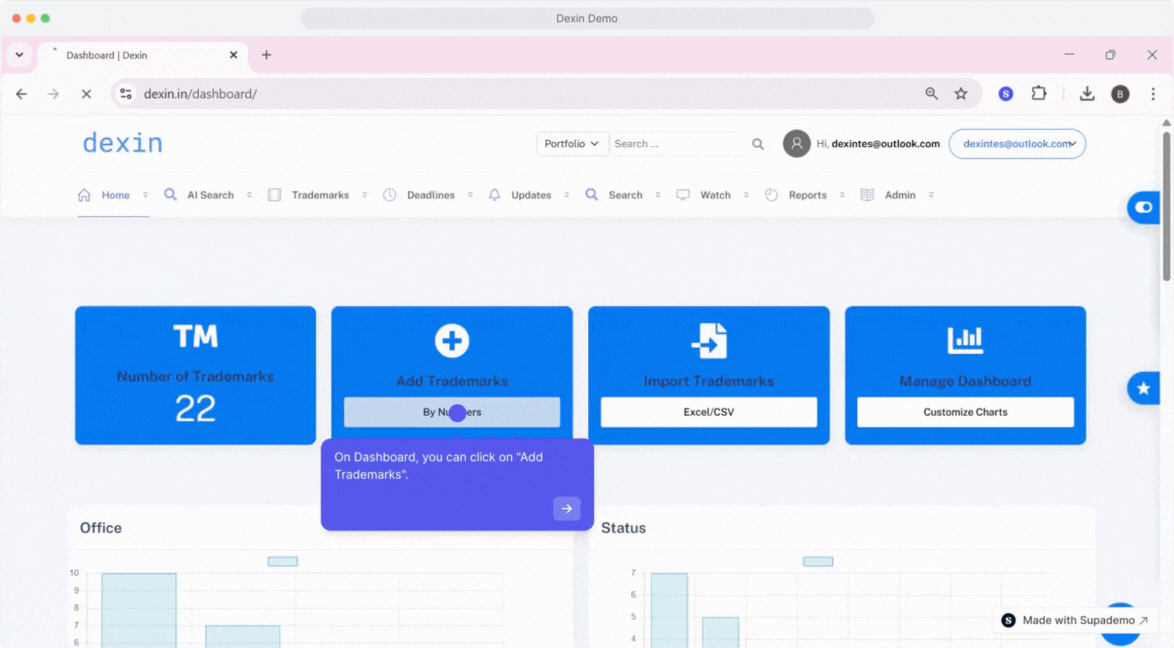
Task: Click the Manage Dashboard chart icon
Action: tap(965, 341)
